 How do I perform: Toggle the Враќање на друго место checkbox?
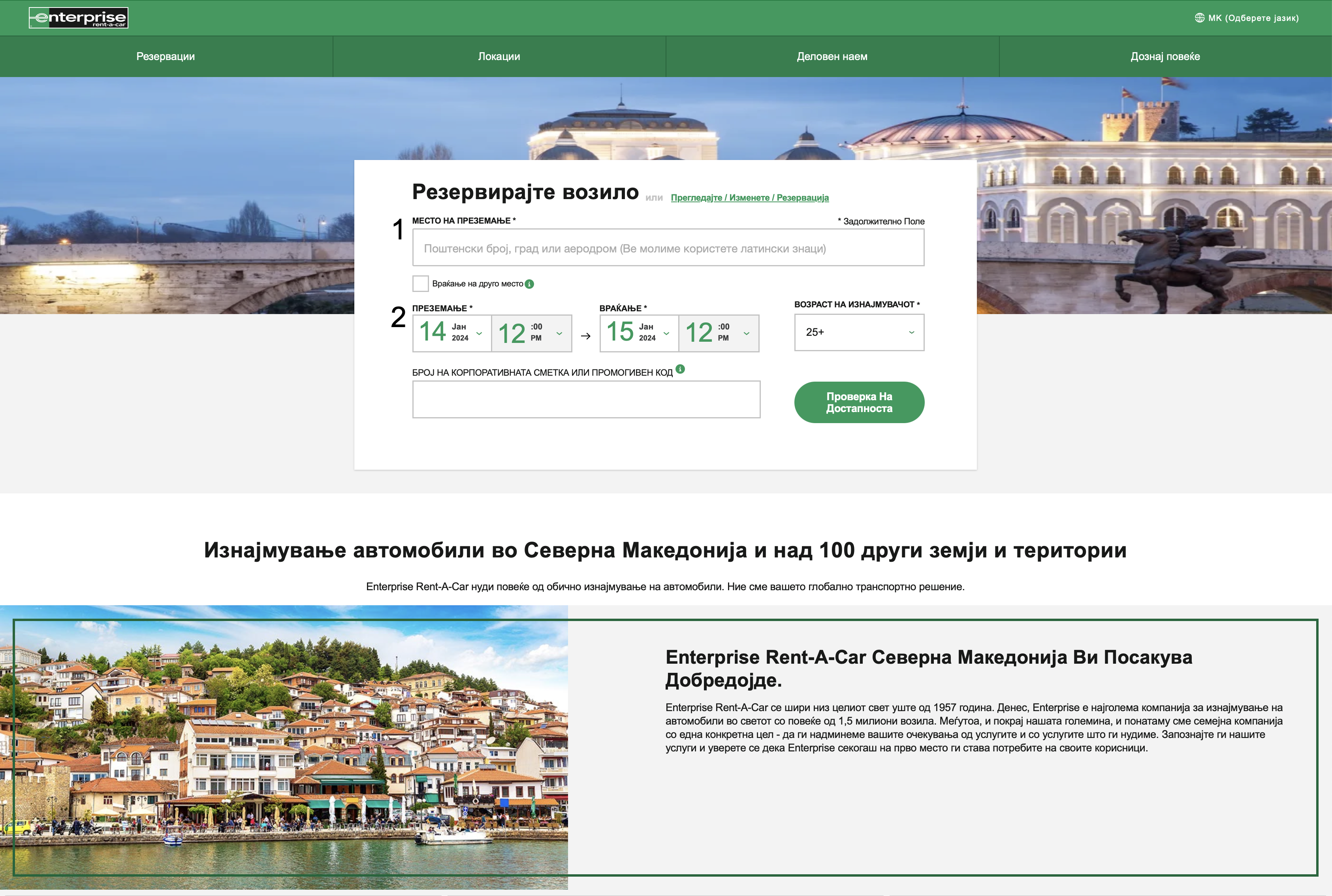pyautogui.click(x=420, y=283)
